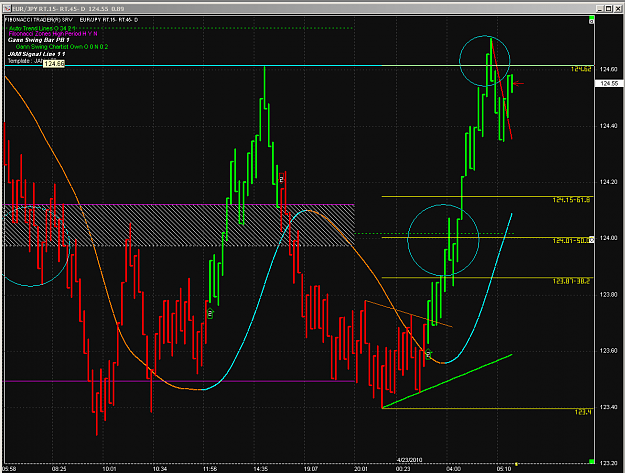
Task: Click the 124.01-50.0 Fibonacci level label
Action: click(x=571, y=240)
